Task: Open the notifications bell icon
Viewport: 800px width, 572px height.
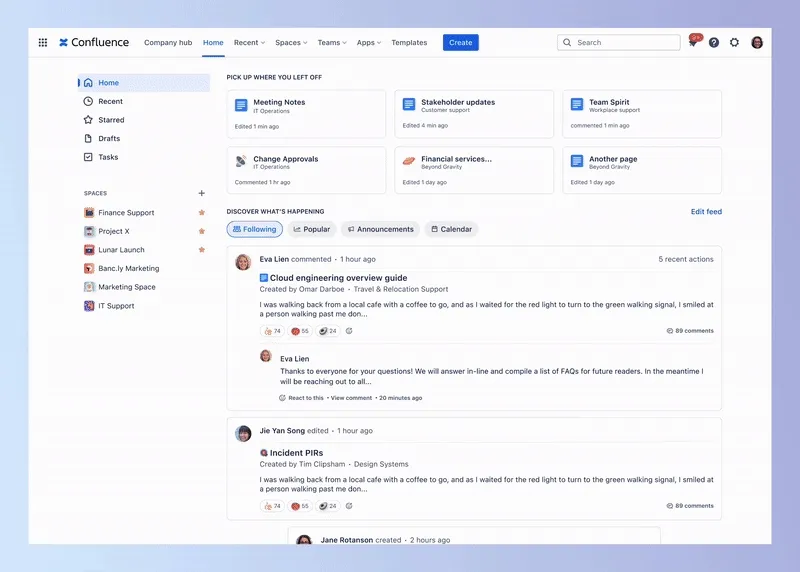Action: (x=693, y=42)
